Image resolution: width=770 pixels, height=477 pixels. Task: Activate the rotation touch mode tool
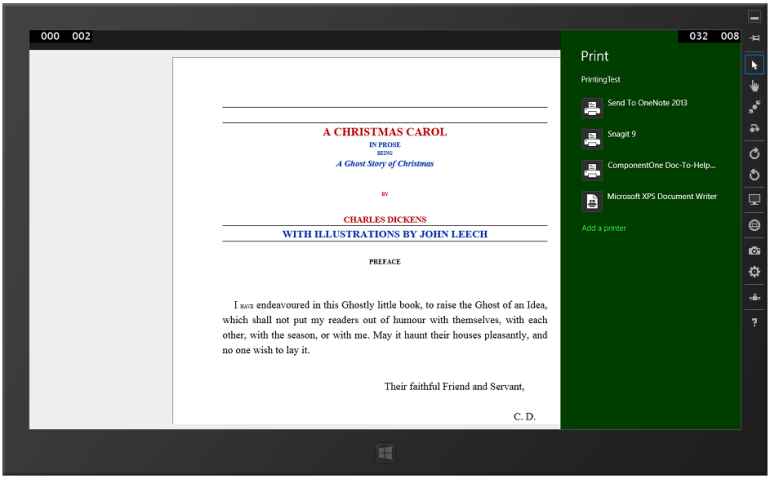754,128
